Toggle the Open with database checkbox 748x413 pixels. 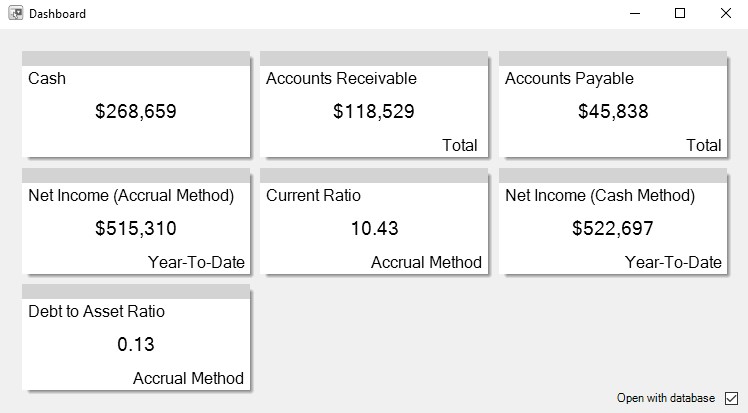[x=730, y=398]
